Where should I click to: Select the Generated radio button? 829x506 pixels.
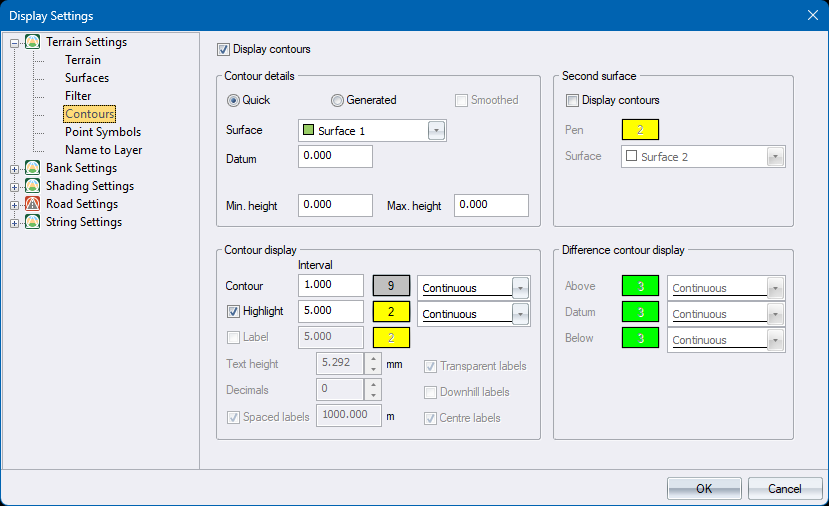coord(338,100)
